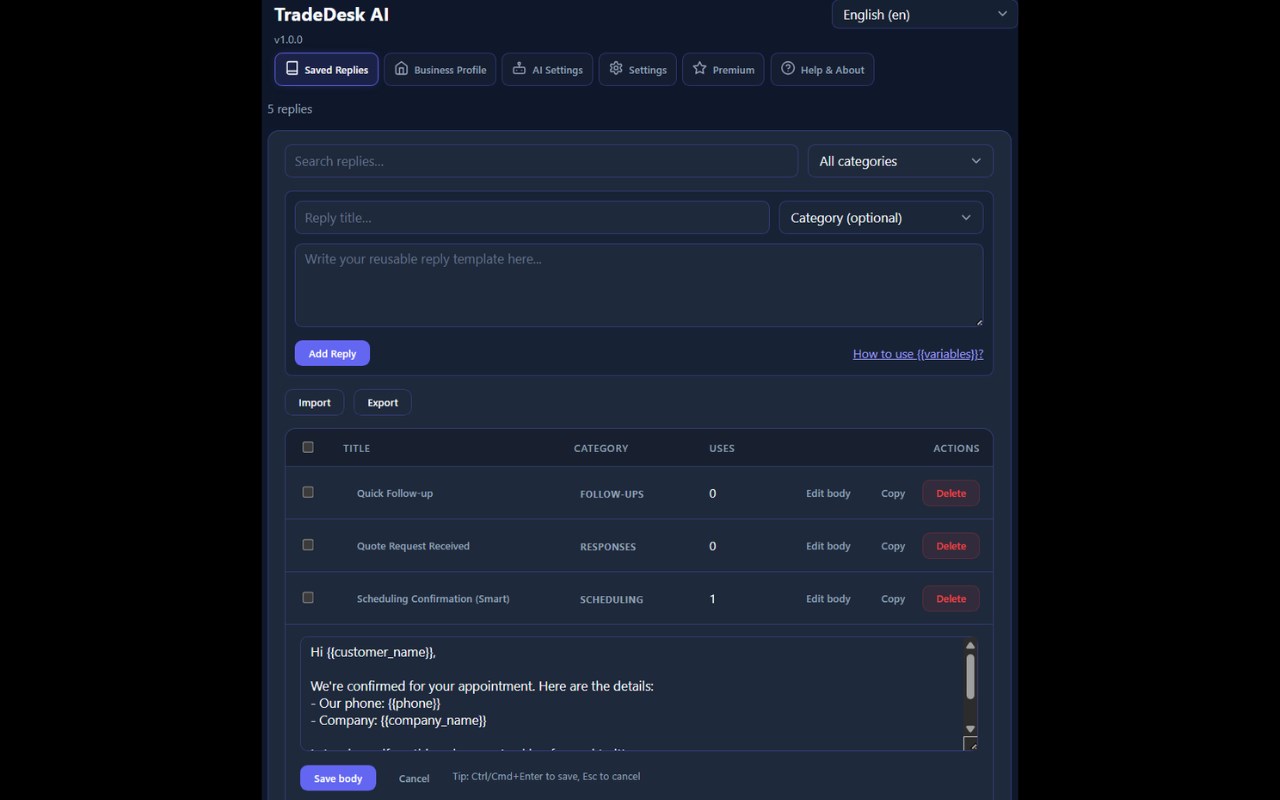Go to the AI Settings tab
The width and height of the screenshot is (1280, 800).
pyautogui.click(x=547, y=69)
